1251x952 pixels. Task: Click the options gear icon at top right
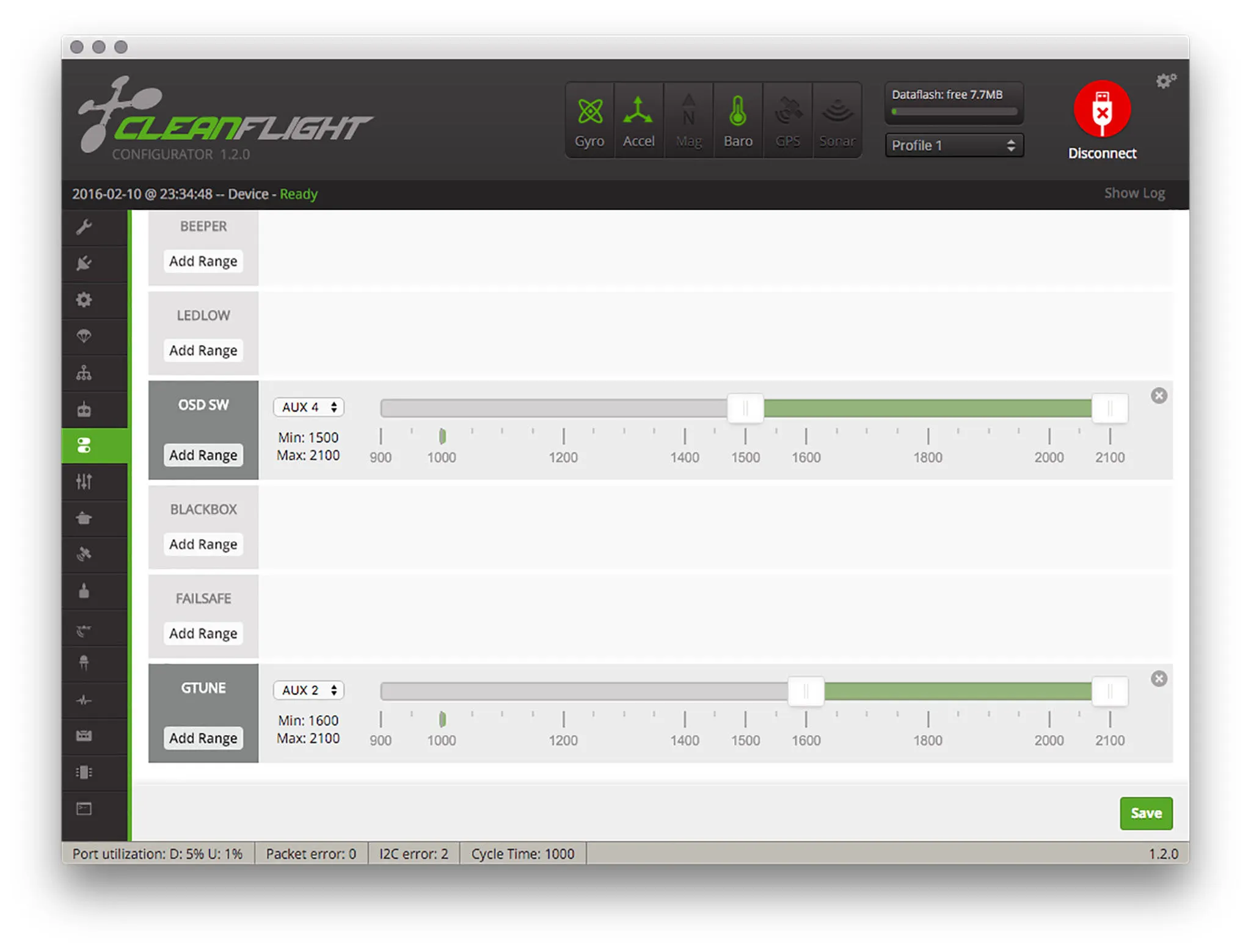pyautogui.click(x=1165, y=81)
